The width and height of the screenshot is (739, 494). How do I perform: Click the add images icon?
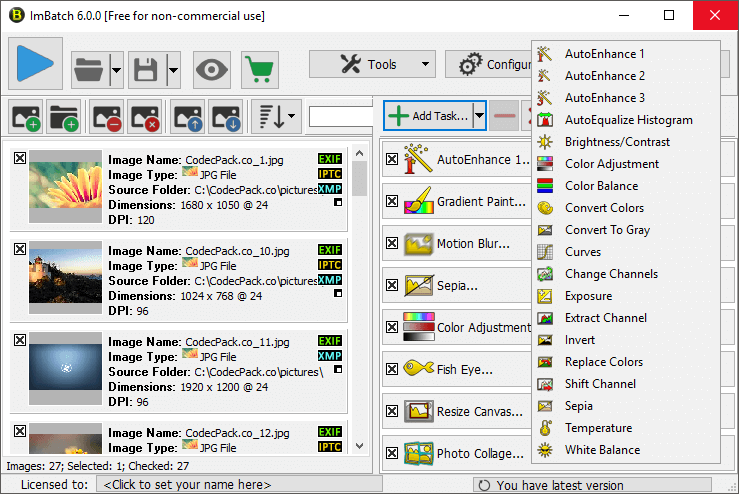28,117
